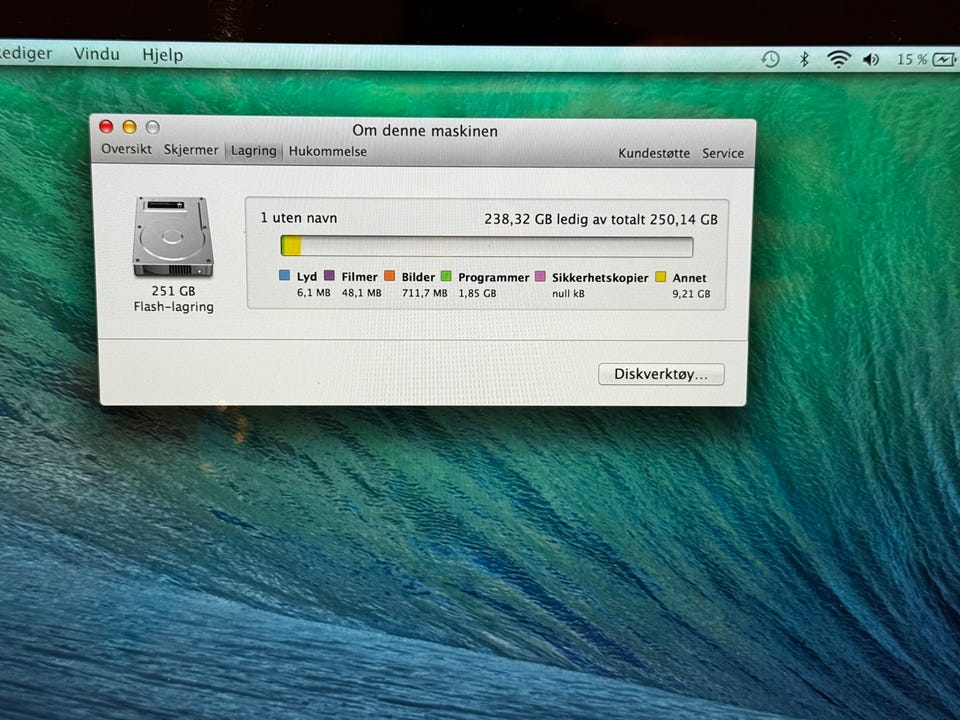Open the Rediger menu
Screen dimensions: 960x720
[26, 53]
